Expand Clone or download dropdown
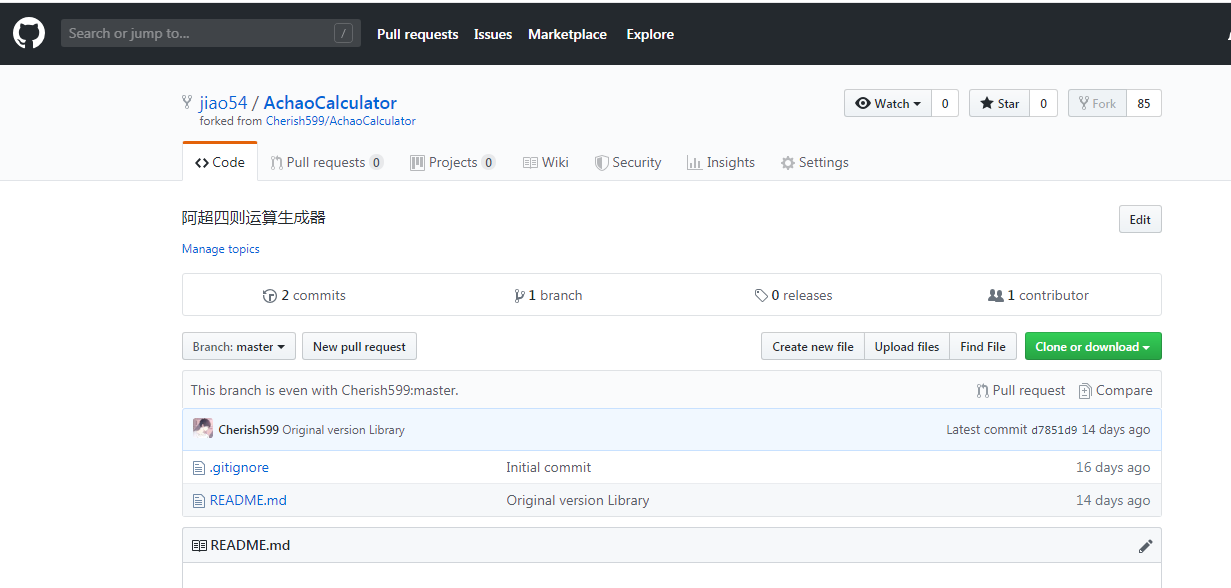The image size is (1231, 588). click(1093, 346)
